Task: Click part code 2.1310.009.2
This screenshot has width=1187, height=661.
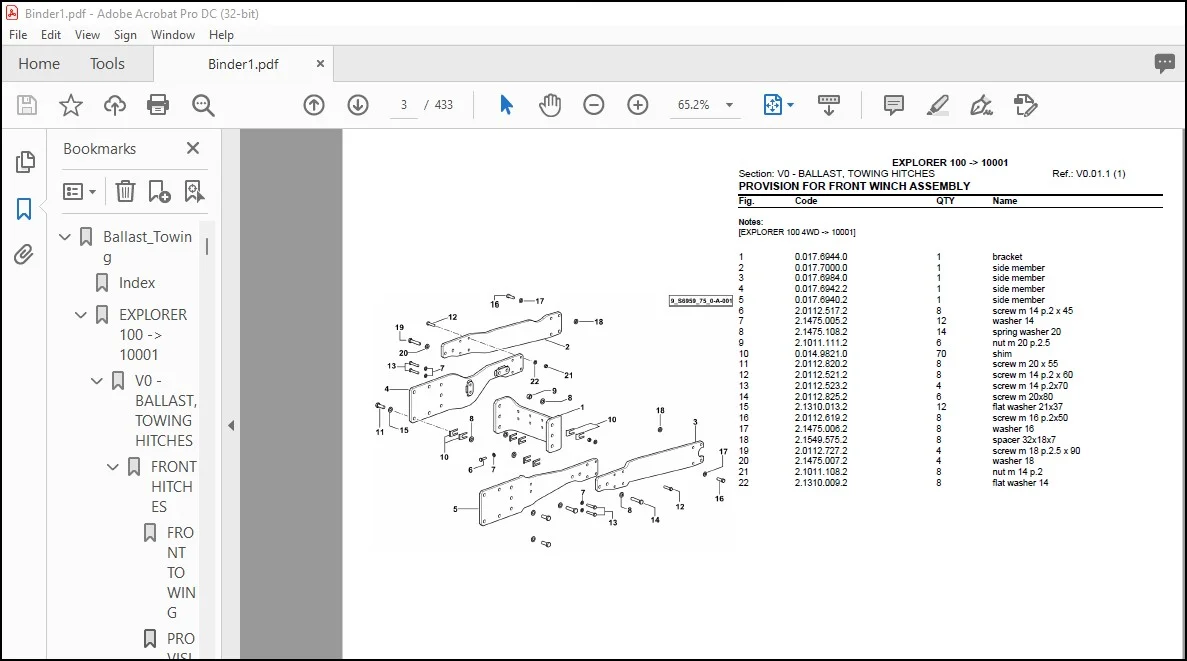Action: pos(821,482)
